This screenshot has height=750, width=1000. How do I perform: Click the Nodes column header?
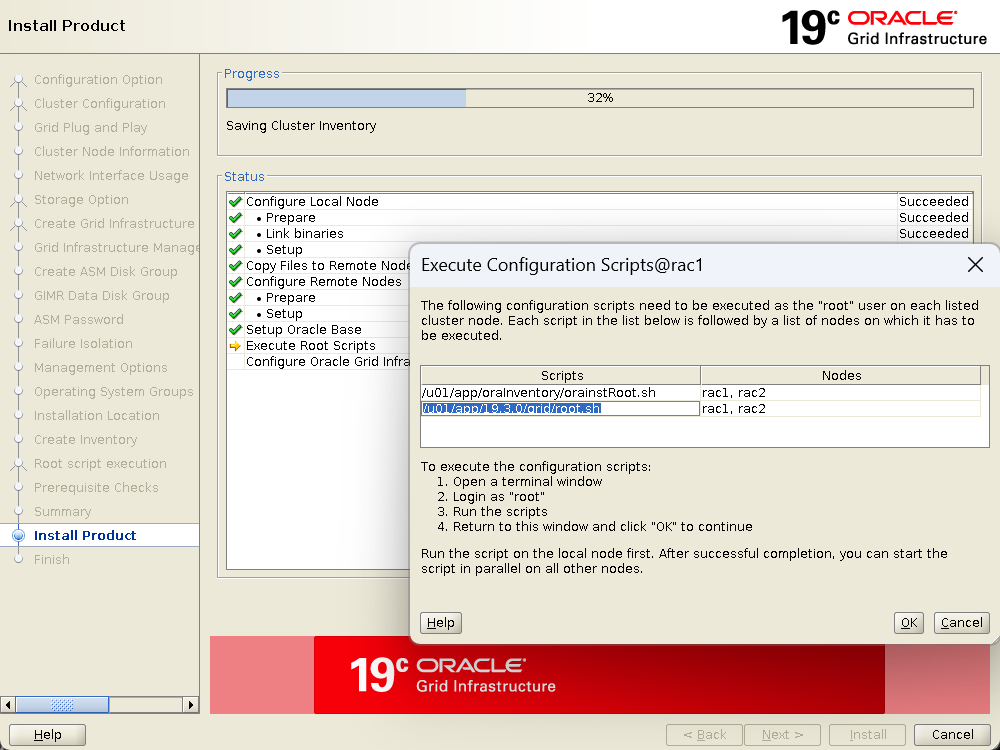click(841, 376)
